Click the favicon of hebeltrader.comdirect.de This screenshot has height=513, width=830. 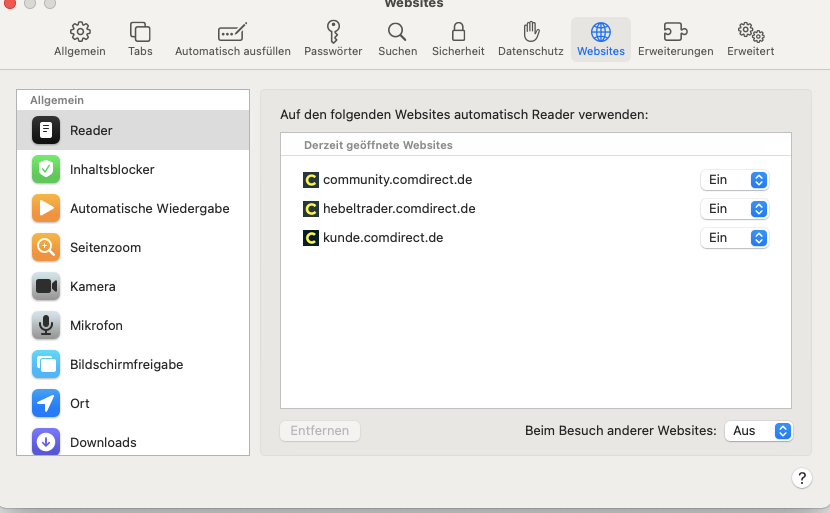(311, 209)
